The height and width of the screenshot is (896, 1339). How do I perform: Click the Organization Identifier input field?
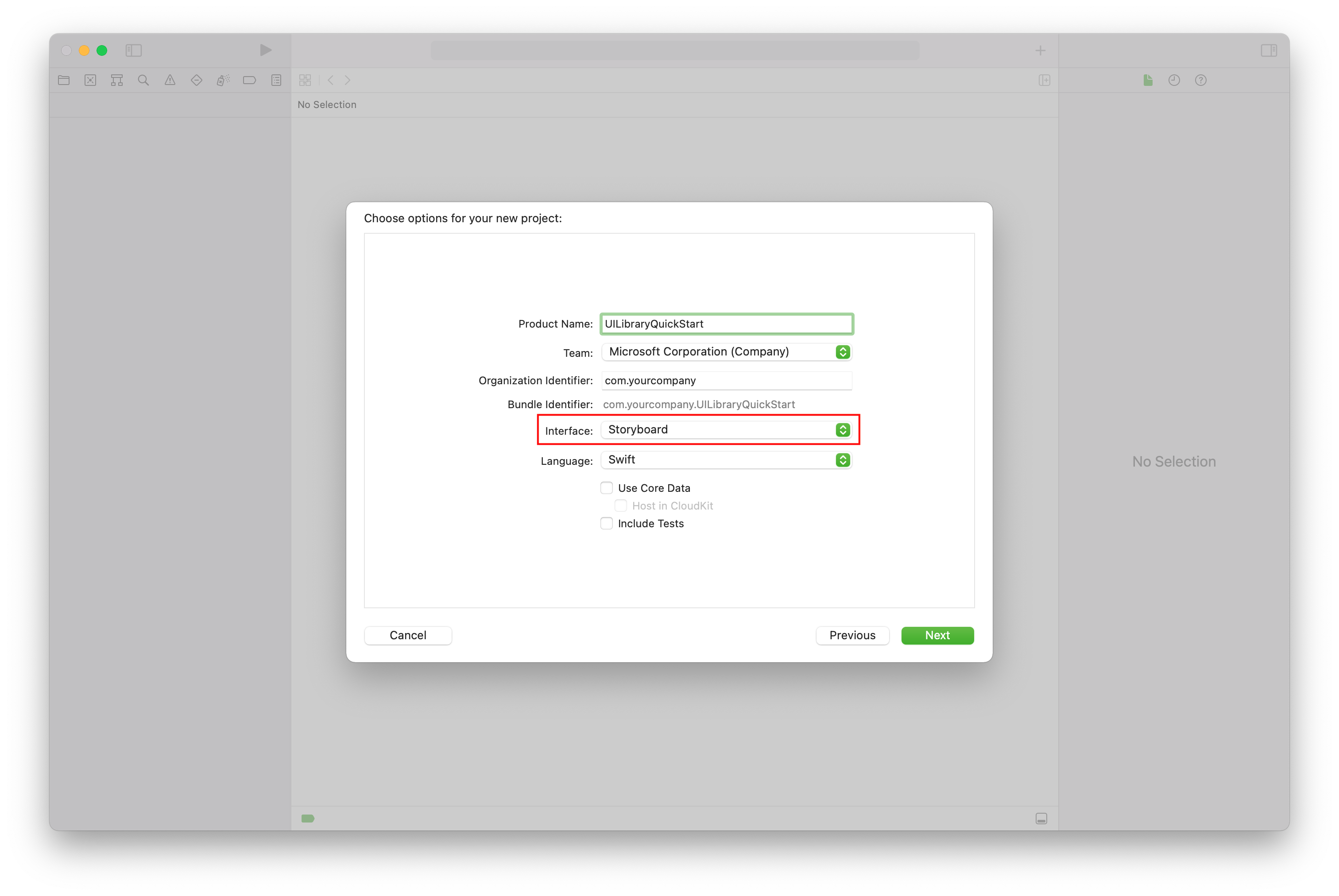coord(726,380)
